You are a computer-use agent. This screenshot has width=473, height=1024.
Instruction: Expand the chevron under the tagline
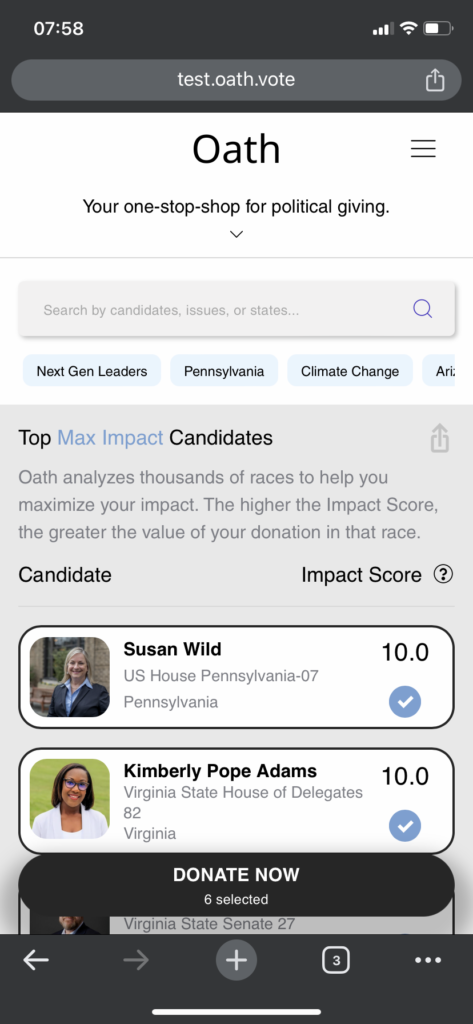[x=236, y=234]
